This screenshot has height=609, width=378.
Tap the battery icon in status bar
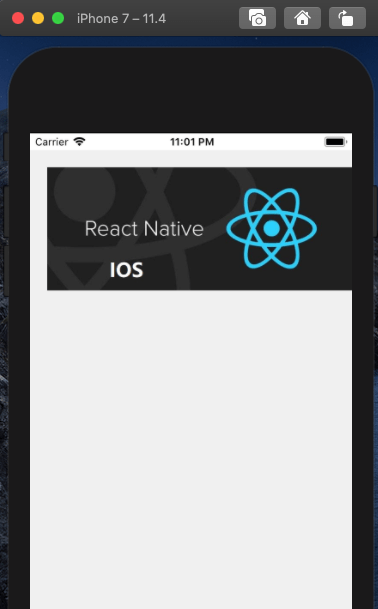pos(336,142)
